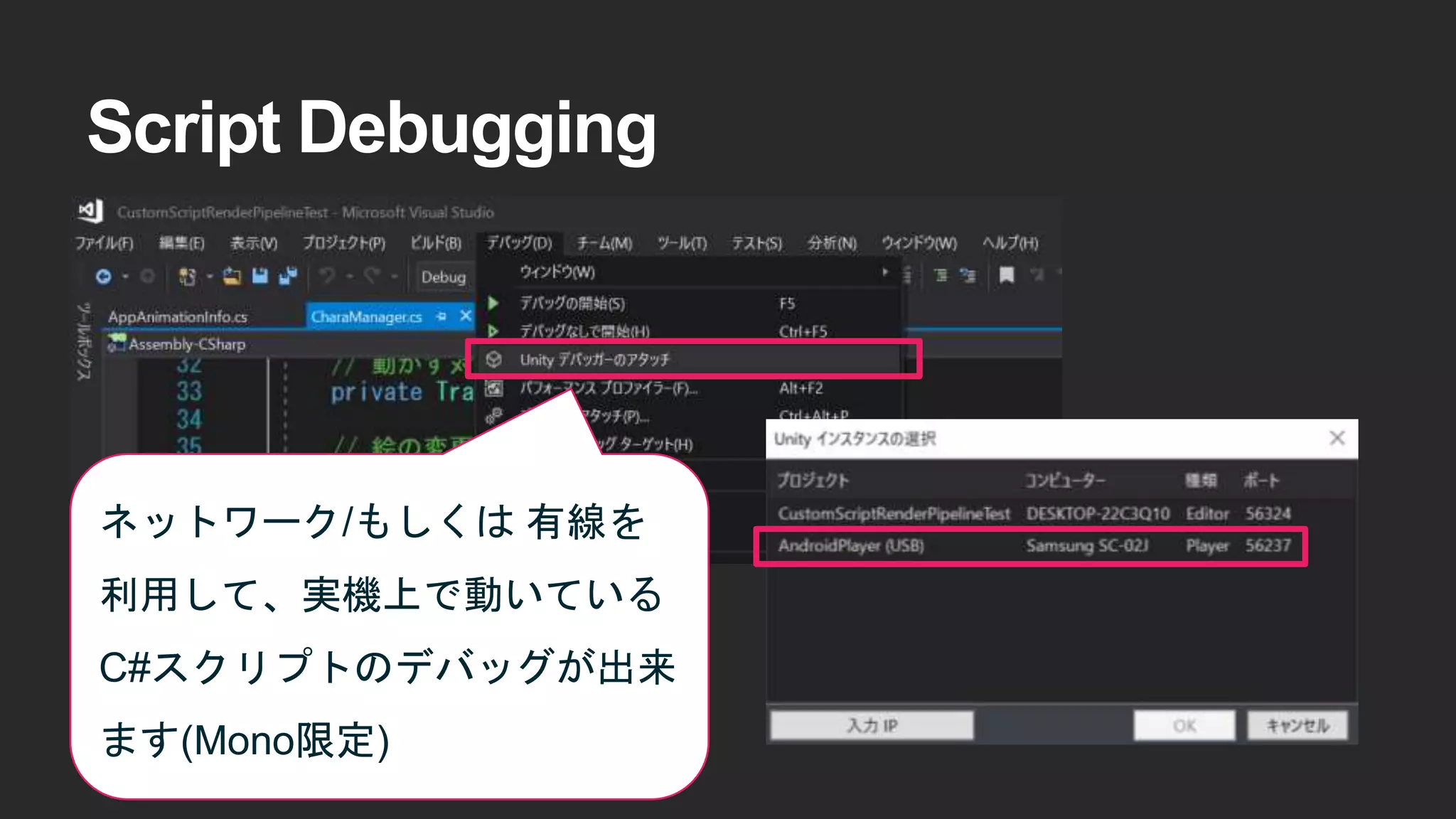Click the Visual Studio logo icon

(91, 210)
